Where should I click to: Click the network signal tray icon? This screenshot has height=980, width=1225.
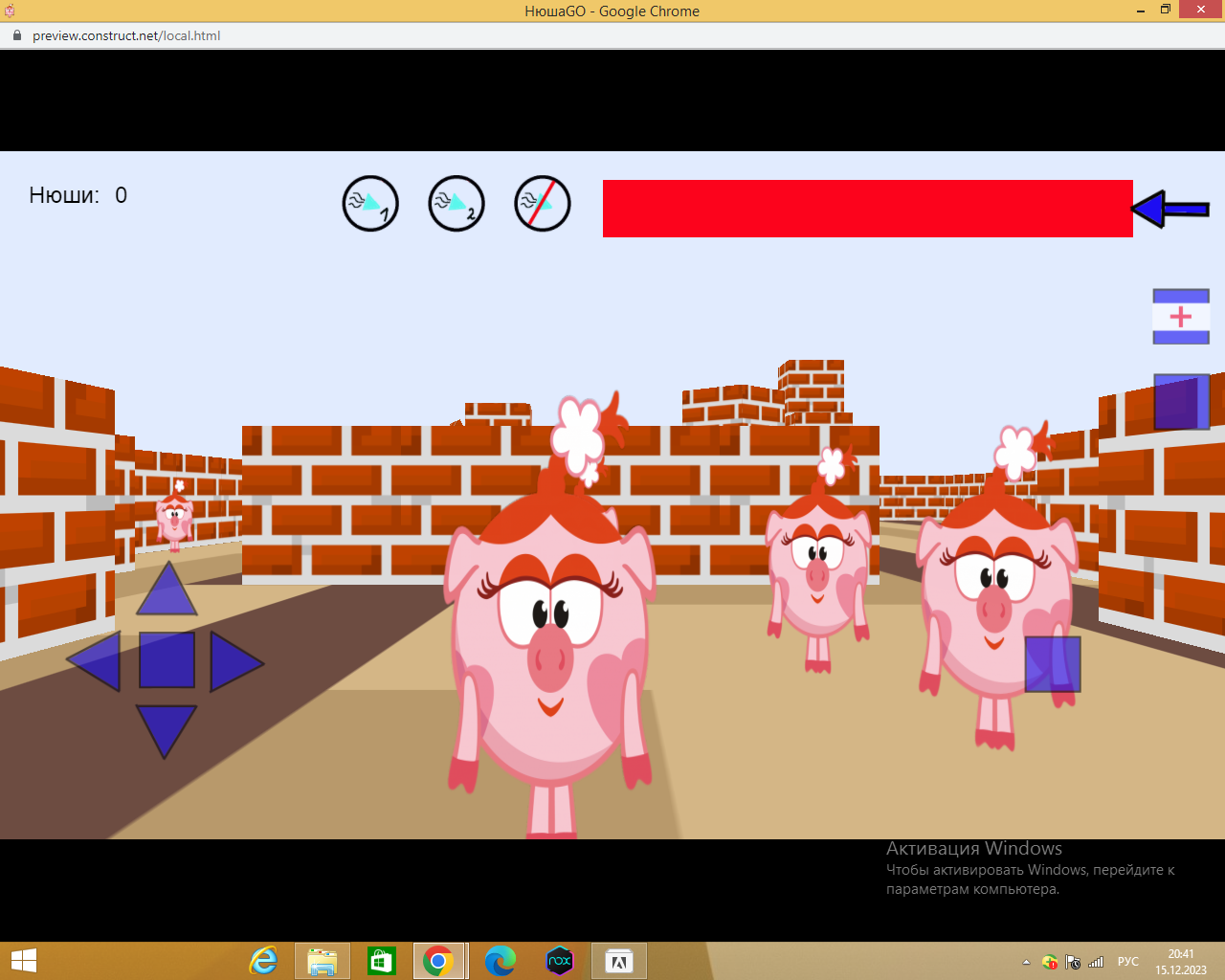pyautogui.click(x=1096, y=962)
